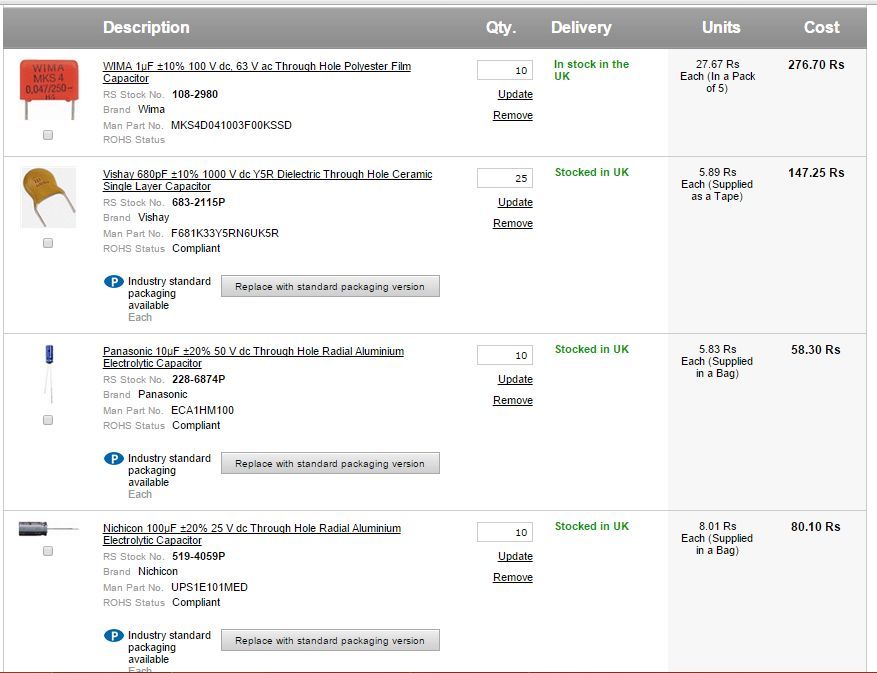Click the Cost column header
Viewport: 877px width, 673px height.
822,27
